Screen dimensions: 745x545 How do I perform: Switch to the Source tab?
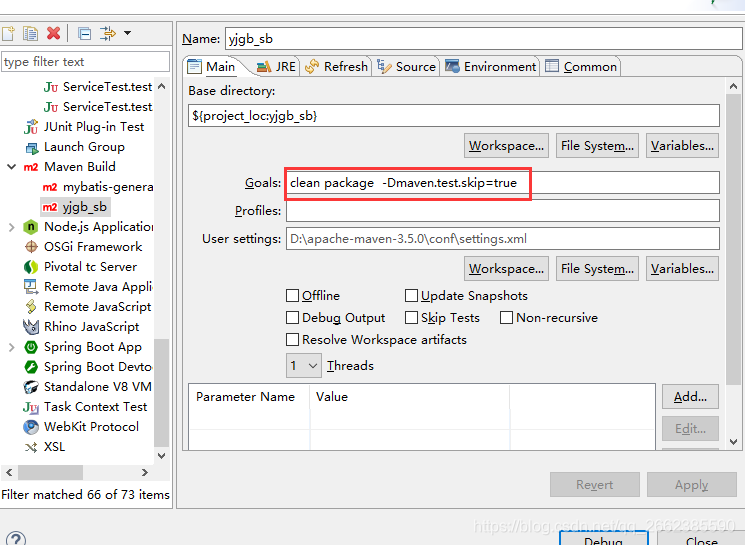point(407,67)
